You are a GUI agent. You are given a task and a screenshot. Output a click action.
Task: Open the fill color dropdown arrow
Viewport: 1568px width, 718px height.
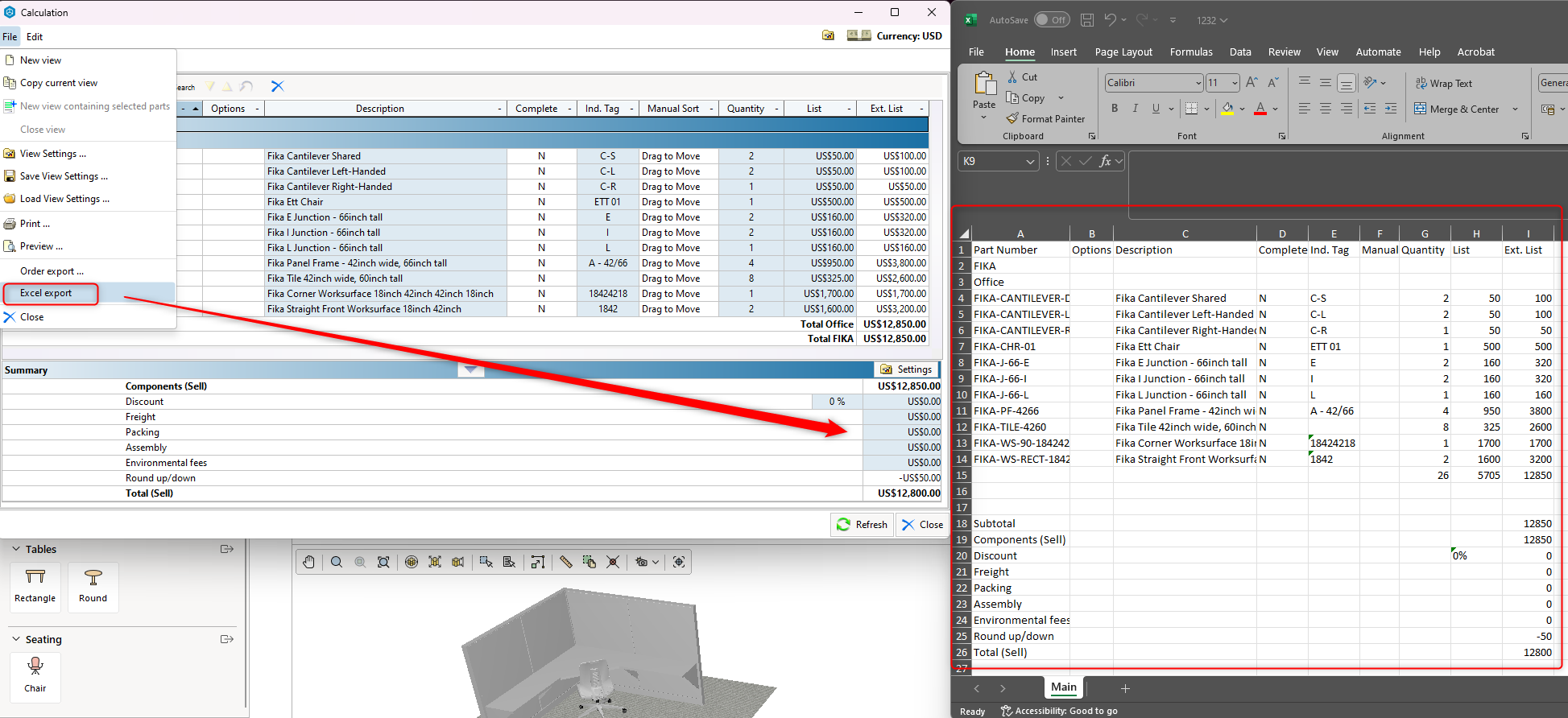pyautogui.click(x=1242, y=109)
